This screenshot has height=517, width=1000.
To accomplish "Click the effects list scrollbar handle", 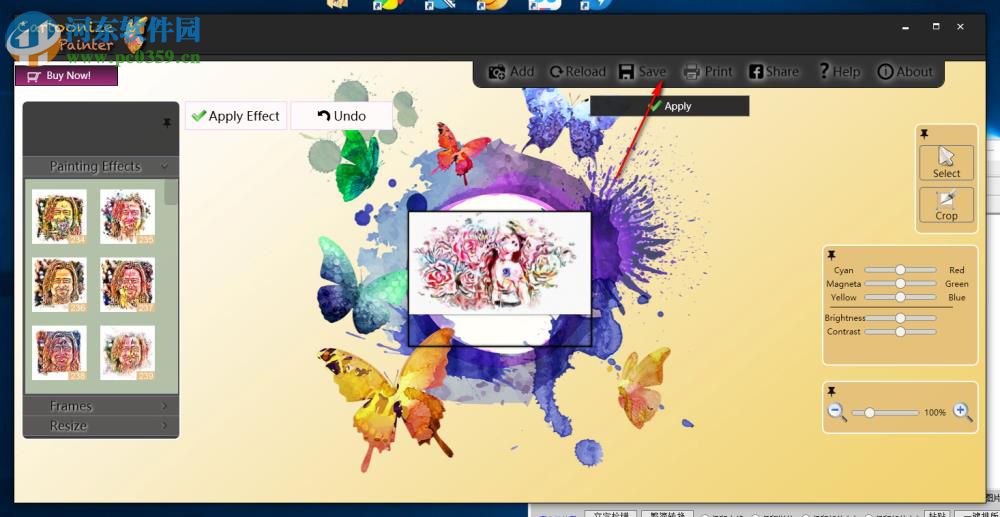I will [171, 192].
